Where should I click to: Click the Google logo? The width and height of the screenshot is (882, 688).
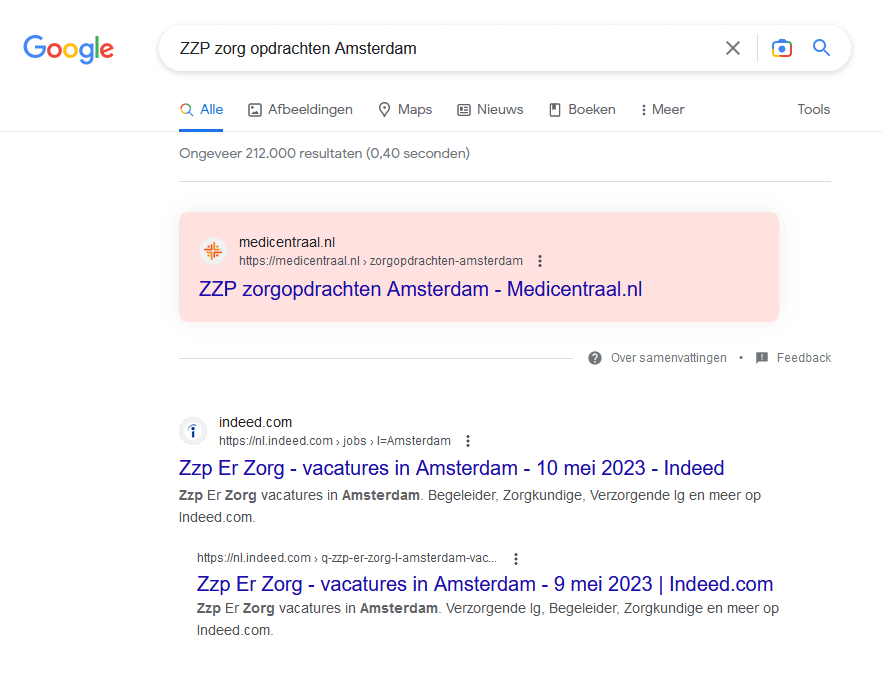pyautogui.click(x=69, y=48)
